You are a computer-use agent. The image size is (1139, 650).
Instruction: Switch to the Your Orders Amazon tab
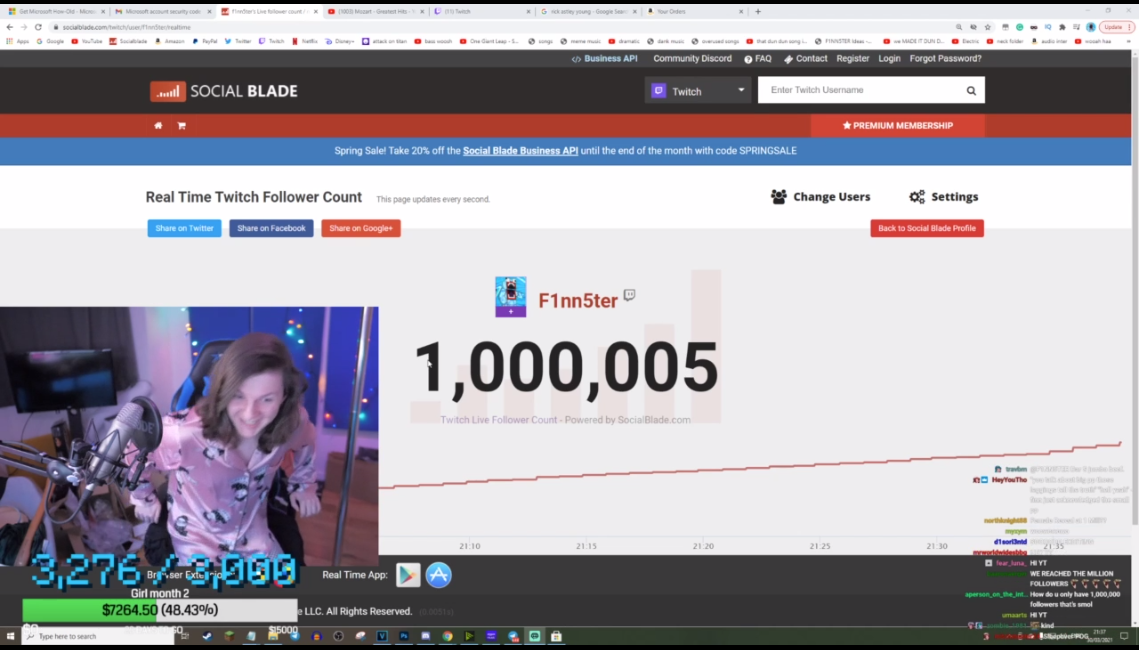tap(694, 12)
